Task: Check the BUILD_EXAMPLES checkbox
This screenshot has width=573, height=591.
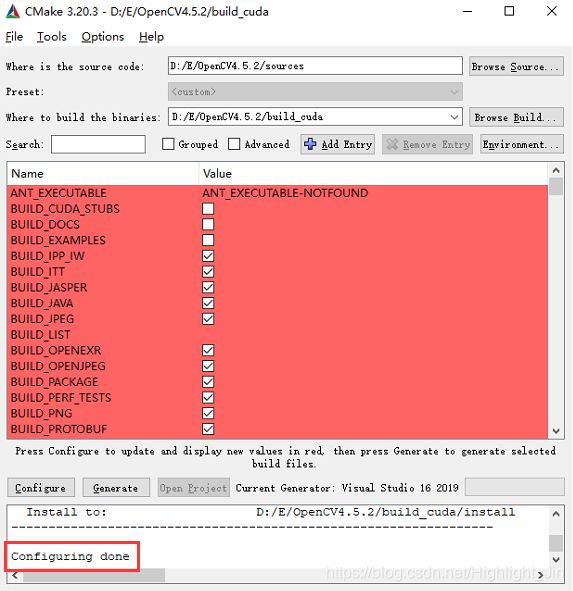Action: point(208,240)
